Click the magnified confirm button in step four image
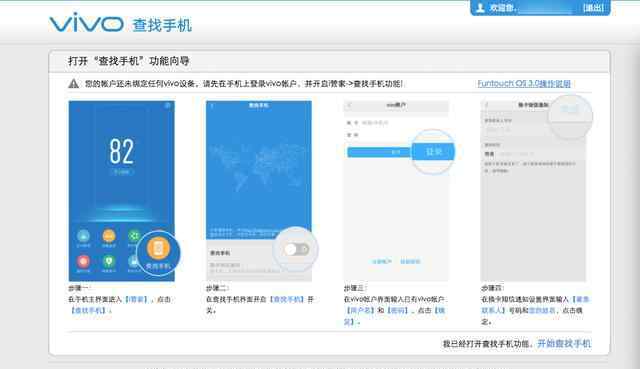Viewport: 640px width, 369px height. [x=570, y=109]
